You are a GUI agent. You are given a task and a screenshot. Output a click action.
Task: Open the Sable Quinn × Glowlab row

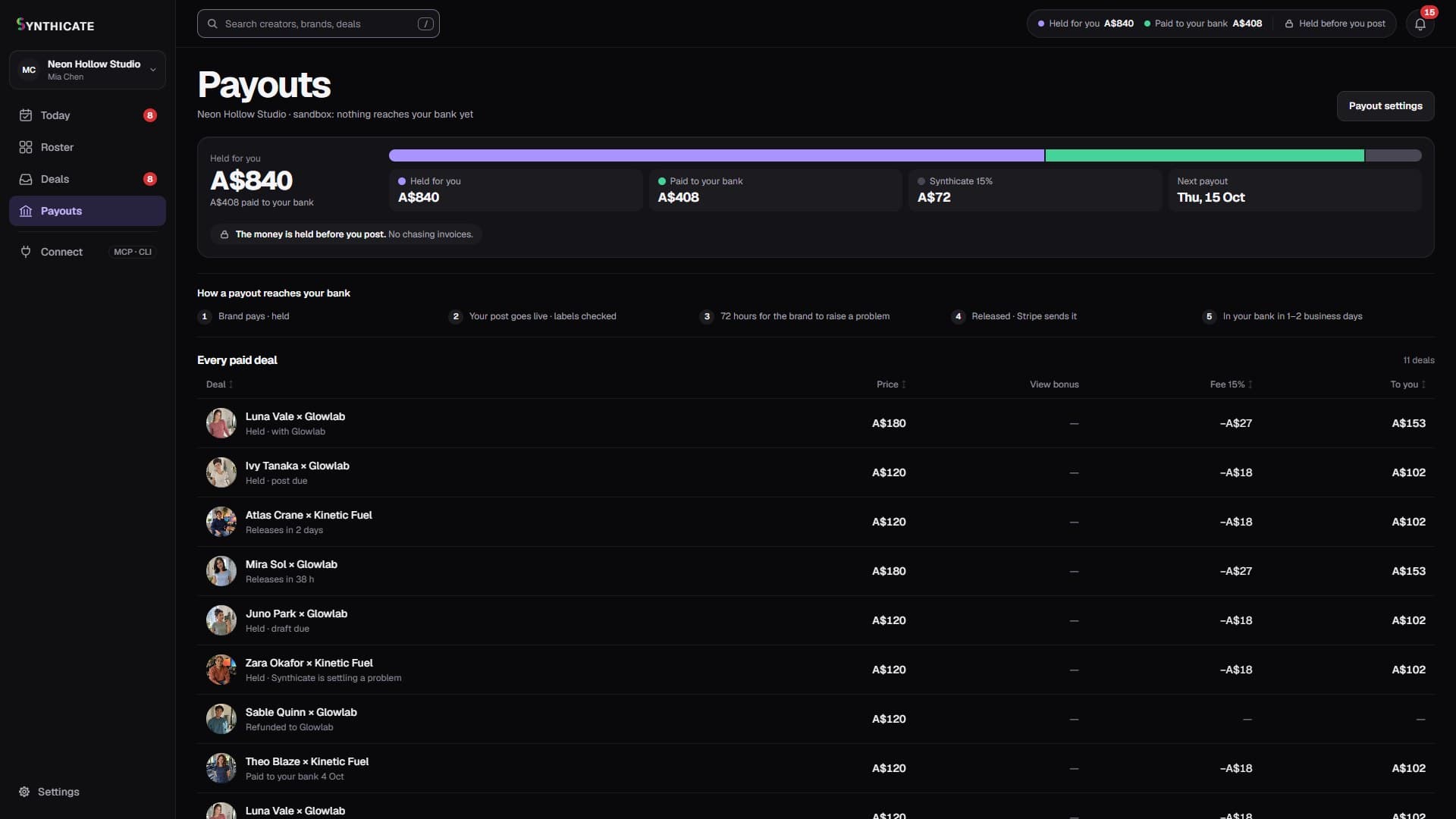pos(815,719)
